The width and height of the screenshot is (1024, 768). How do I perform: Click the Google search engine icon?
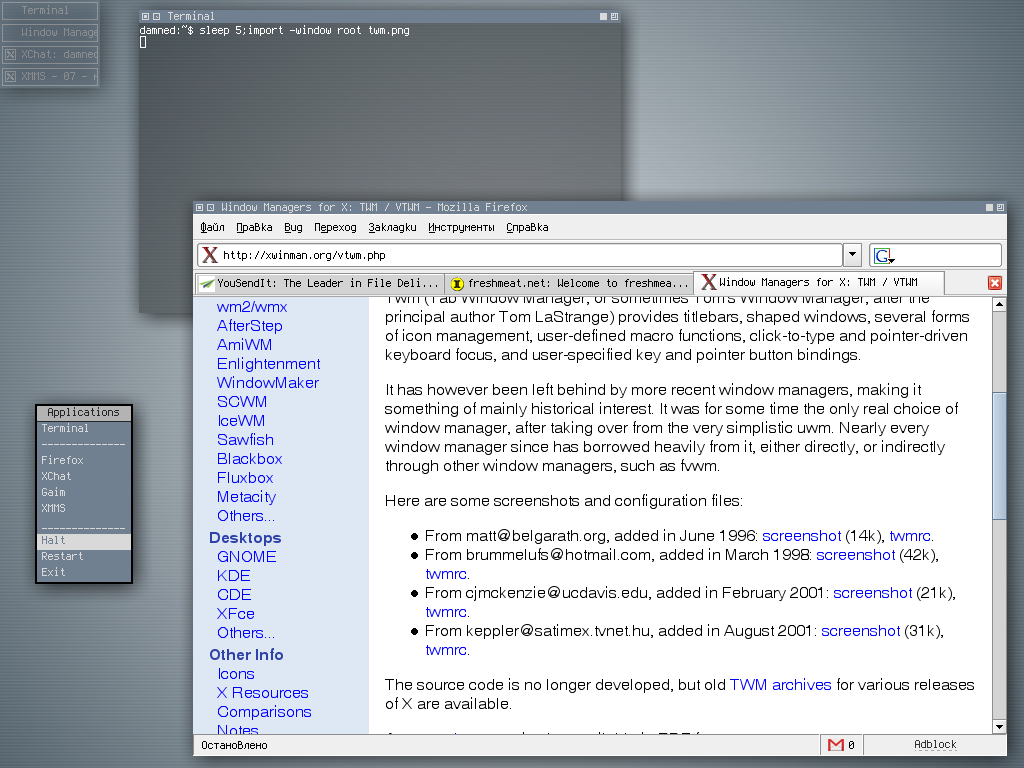pyautogui.click(x=884, y=255)
